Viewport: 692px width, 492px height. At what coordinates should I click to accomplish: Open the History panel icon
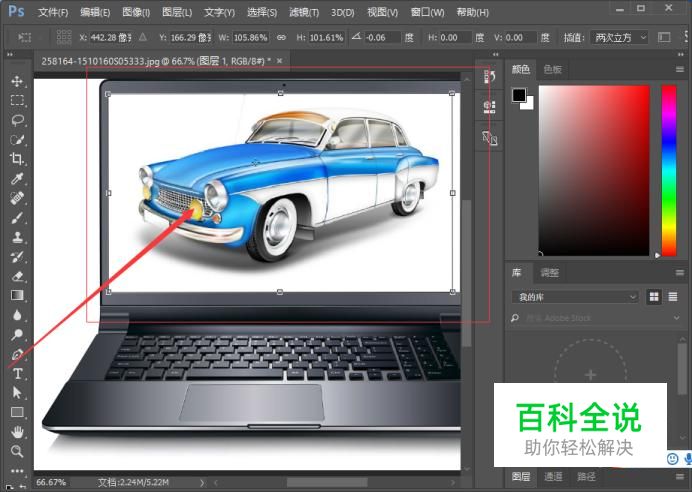click(x=489, y=77)
